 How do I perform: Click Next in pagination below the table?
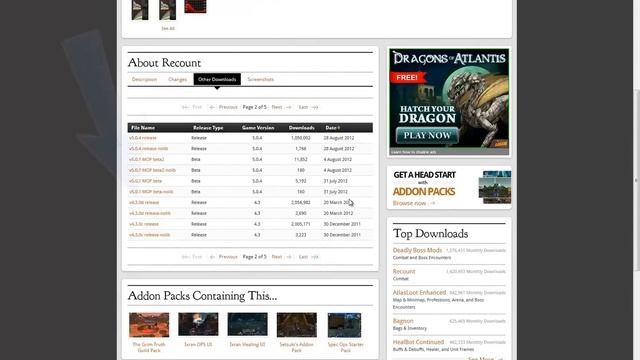coord(277,257)
